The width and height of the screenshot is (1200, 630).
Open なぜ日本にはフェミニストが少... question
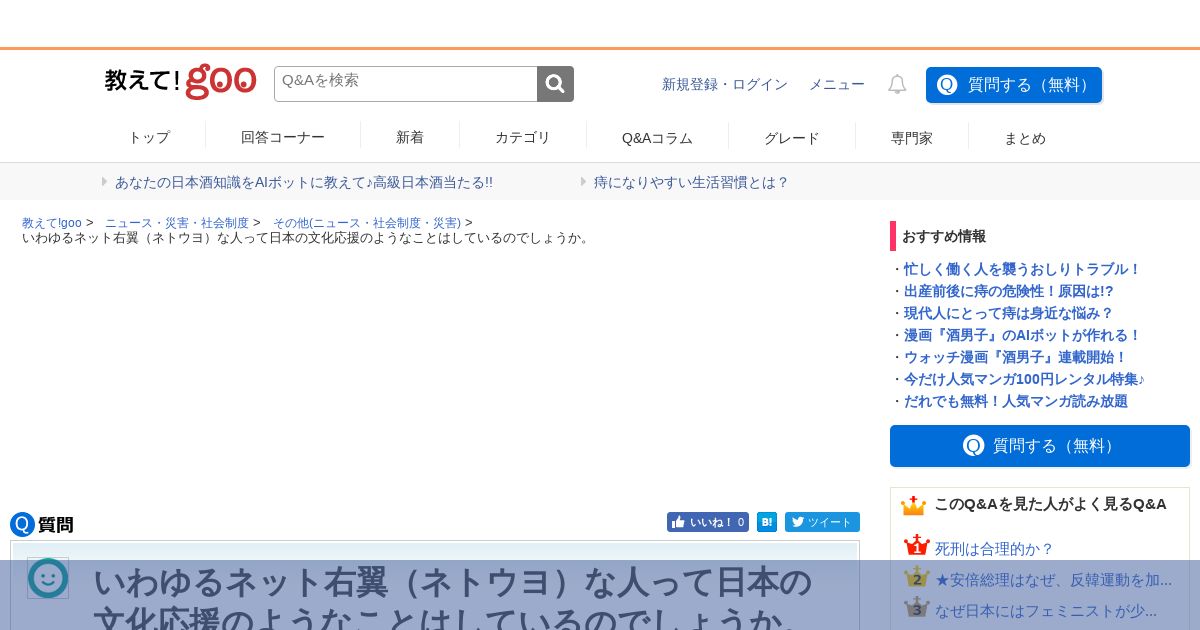coord(1046,610)
